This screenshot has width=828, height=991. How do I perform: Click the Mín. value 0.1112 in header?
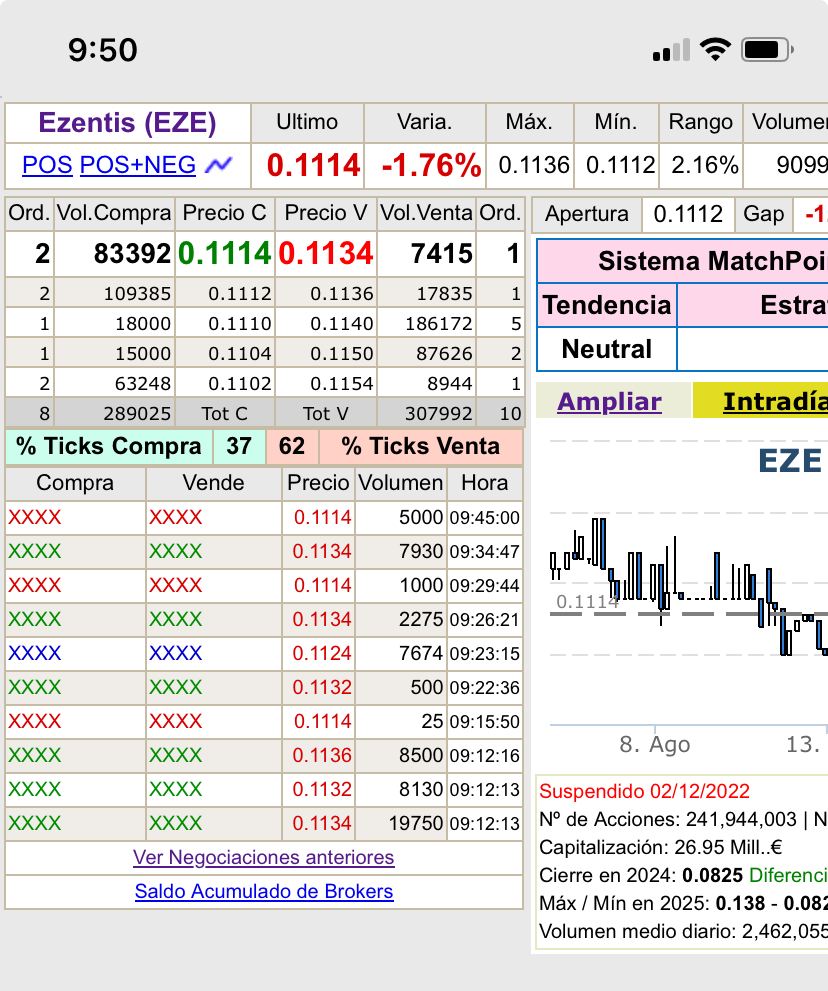click(621, 166)
